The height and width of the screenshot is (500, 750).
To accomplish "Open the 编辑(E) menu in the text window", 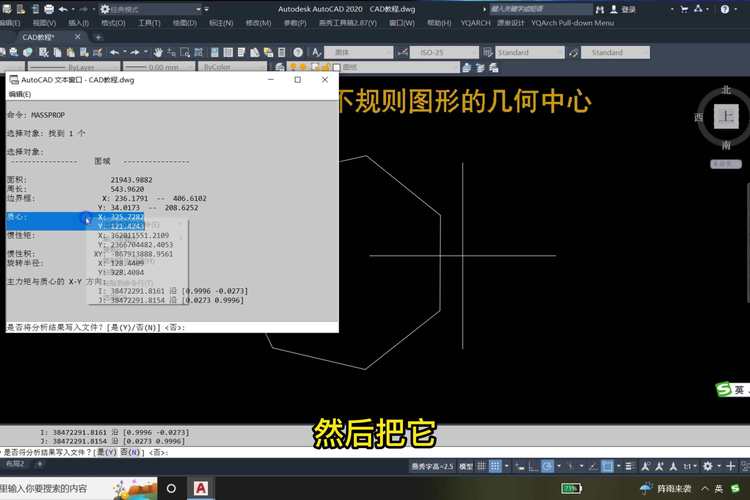I will pos(20,94).
